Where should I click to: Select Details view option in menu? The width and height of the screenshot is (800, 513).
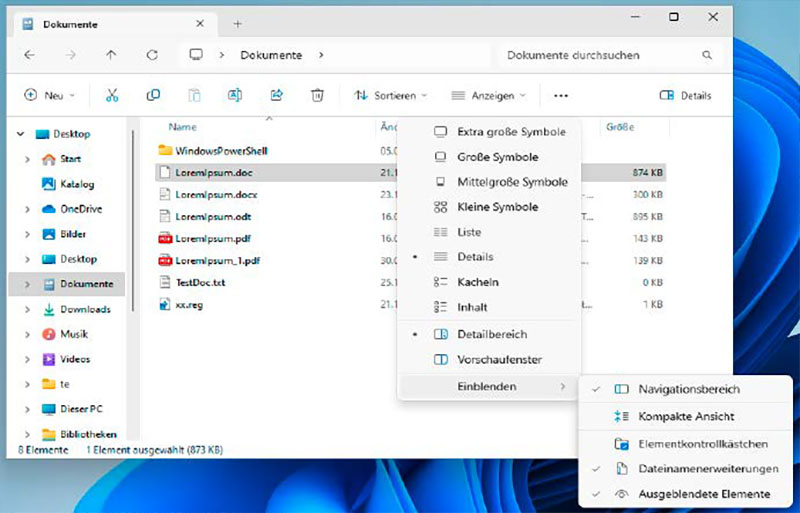(489, 257)
